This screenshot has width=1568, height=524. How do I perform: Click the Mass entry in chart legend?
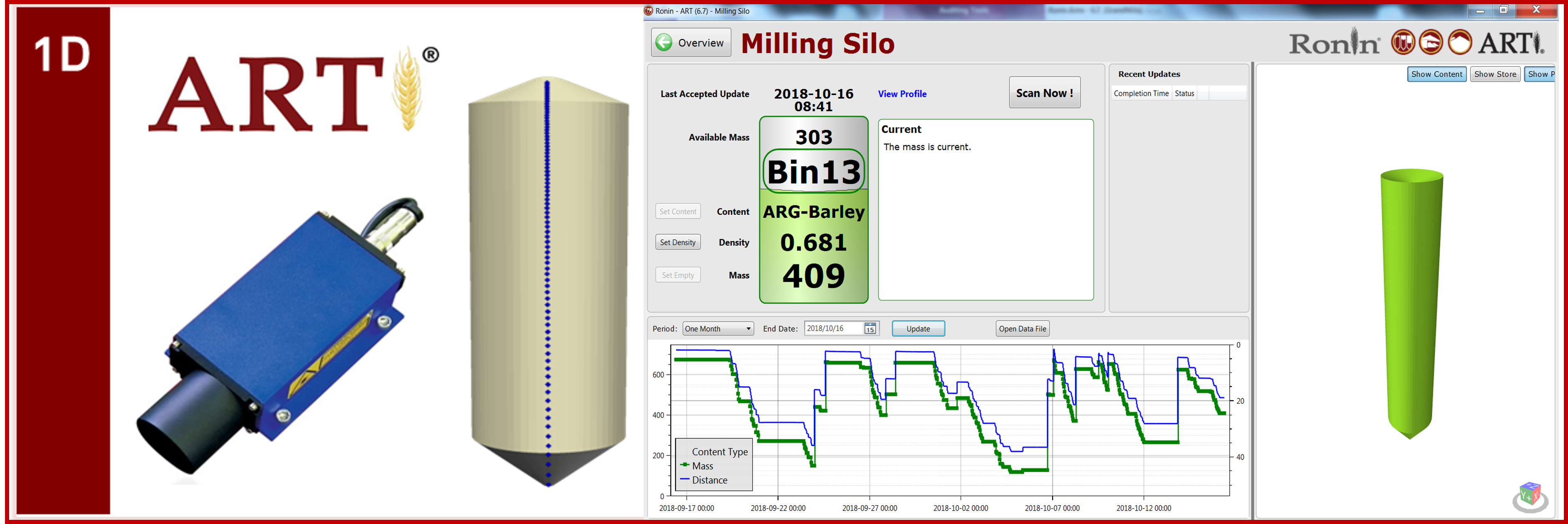[702, 465]
